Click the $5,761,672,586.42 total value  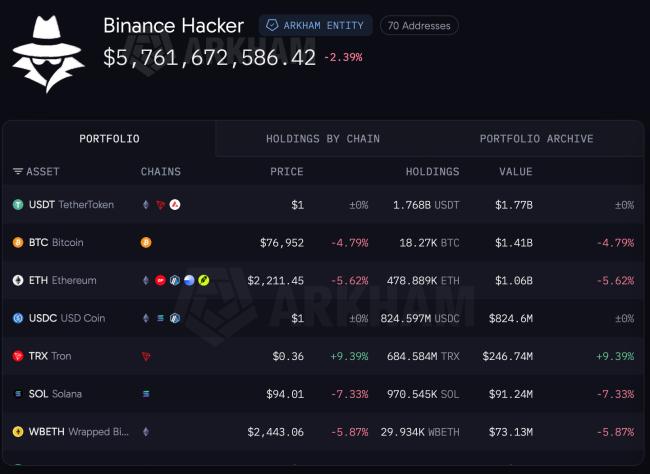(209, 57)
